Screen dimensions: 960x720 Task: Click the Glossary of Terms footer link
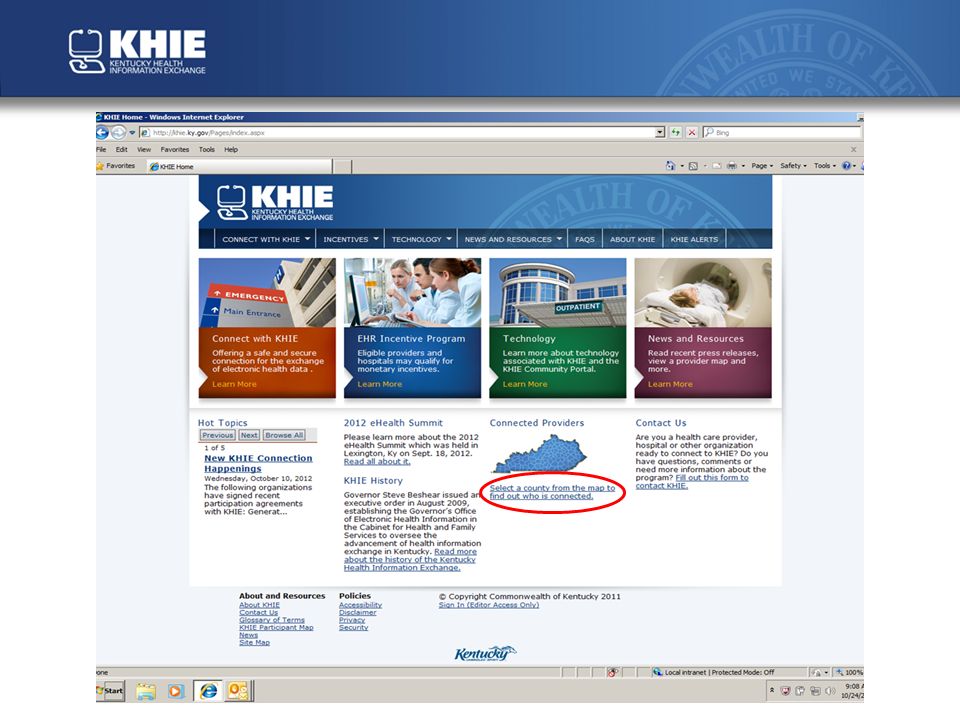coord(272,620)
